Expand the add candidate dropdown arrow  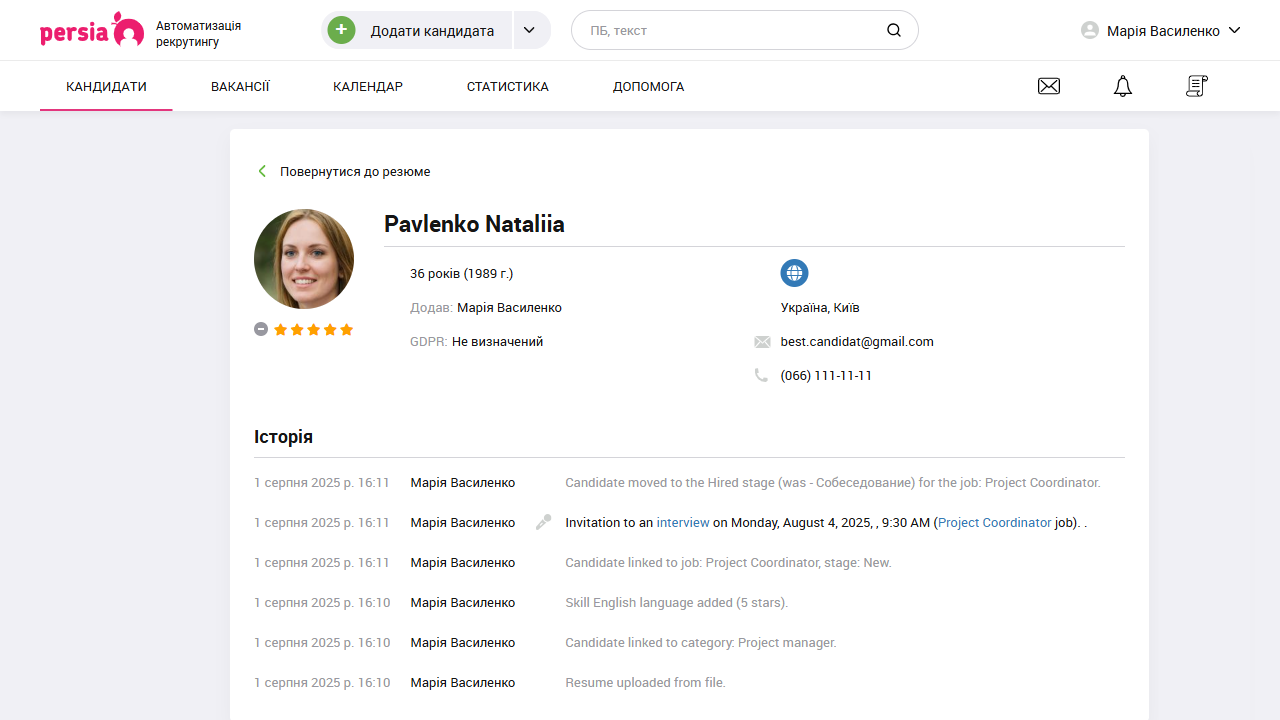coord(532,31)
